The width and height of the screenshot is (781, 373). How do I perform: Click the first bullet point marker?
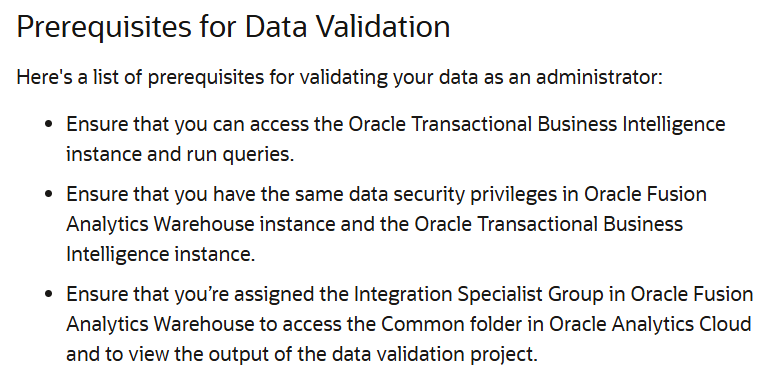point(48,124)
